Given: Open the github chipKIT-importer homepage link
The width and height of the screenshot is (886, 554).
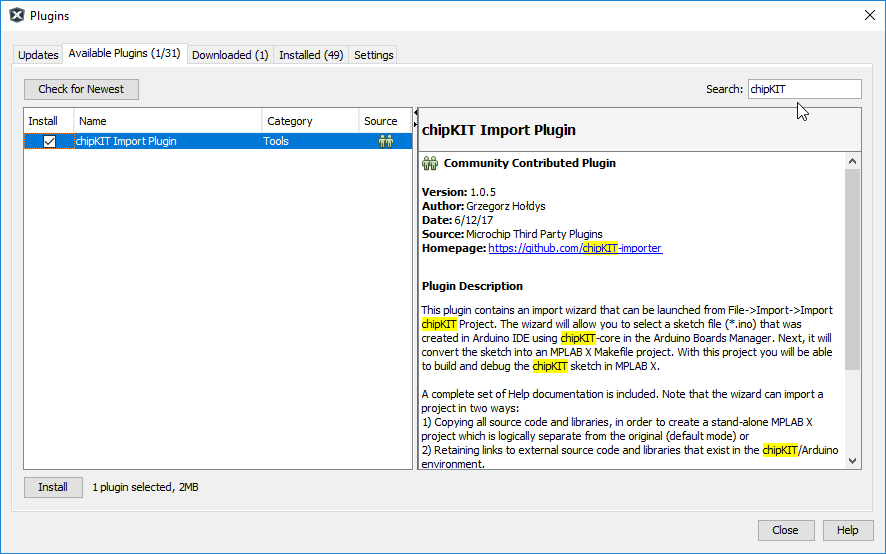Looking at the screenshot, I should [x=575, y=248].
